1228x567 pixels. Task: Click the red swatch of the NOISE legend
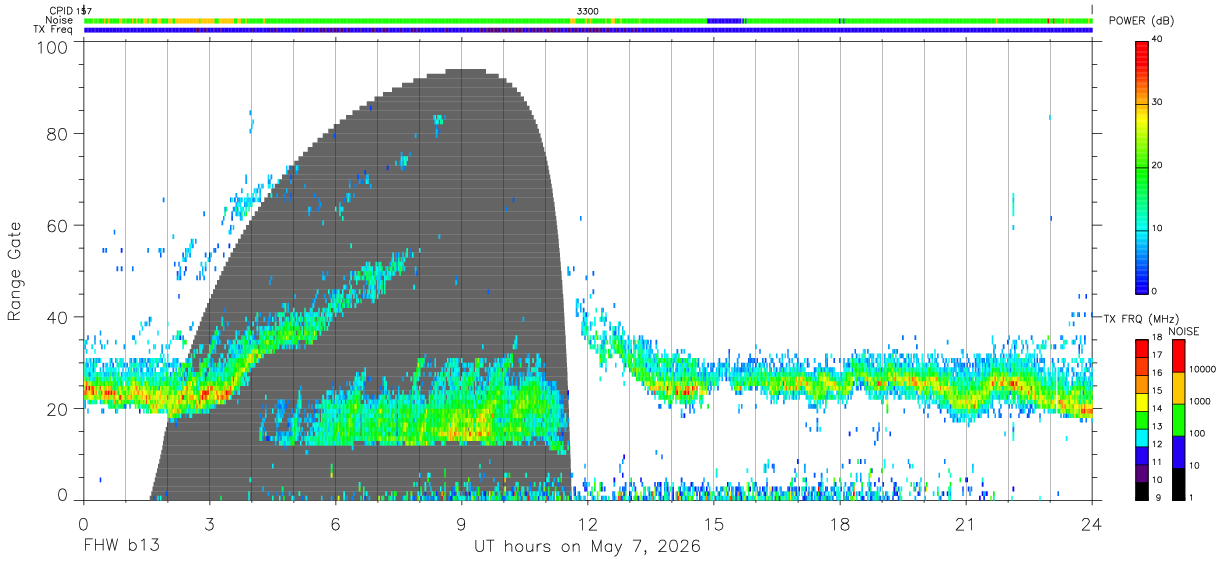(x=1179, y=356)
